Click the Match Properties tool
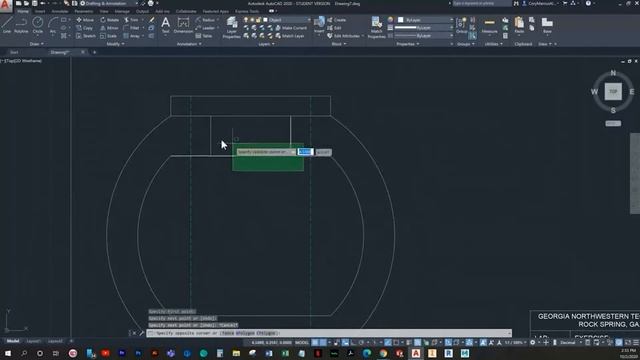 [376, 28]
